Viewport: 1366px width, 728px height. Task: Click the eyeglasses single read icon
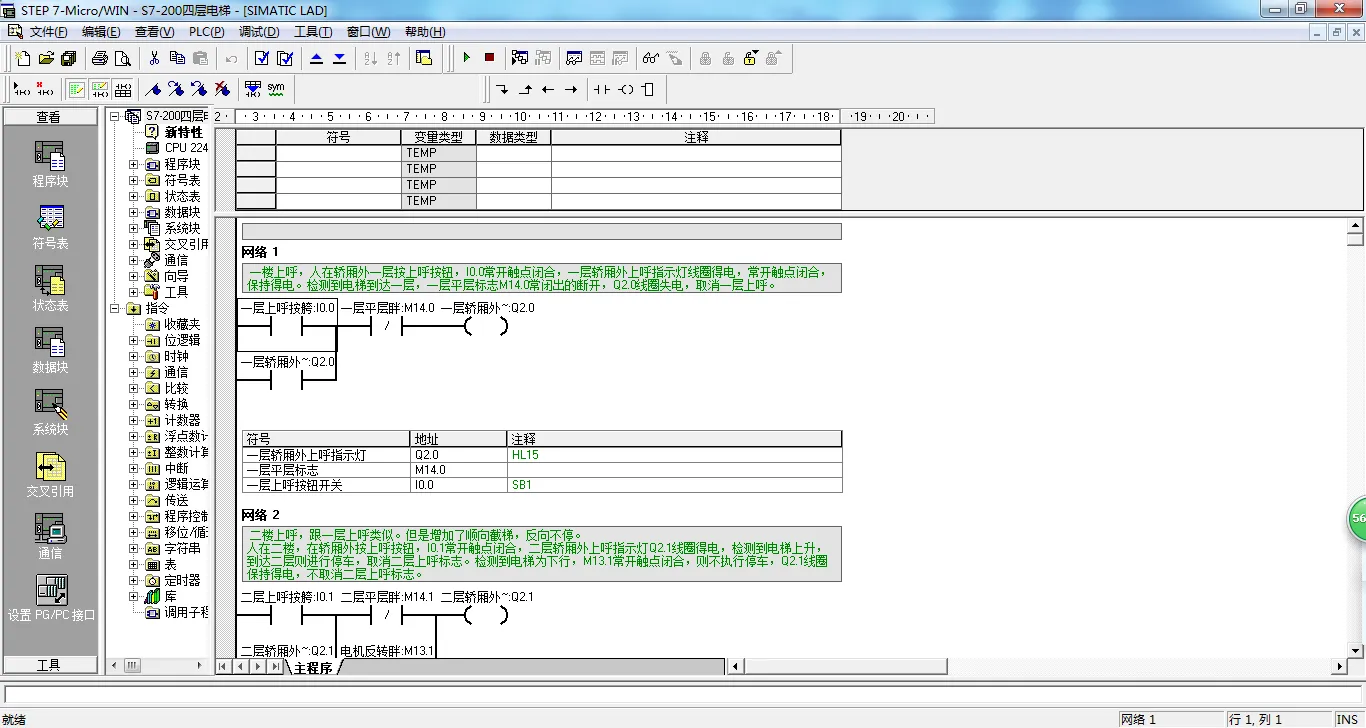pyautogui.click(x=651, y=58)
